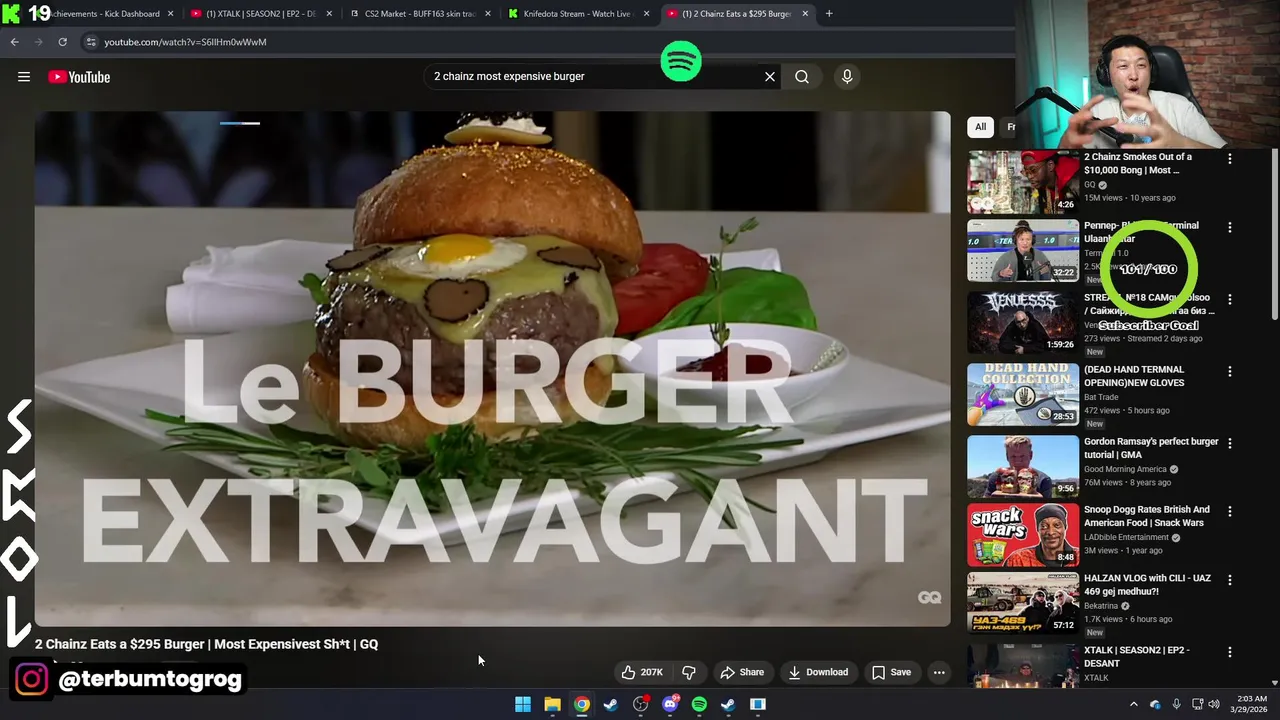Open Chrome from the taskbar
Image resolution: width=1280 pixels, height=720 pixels.
point(582,704)
